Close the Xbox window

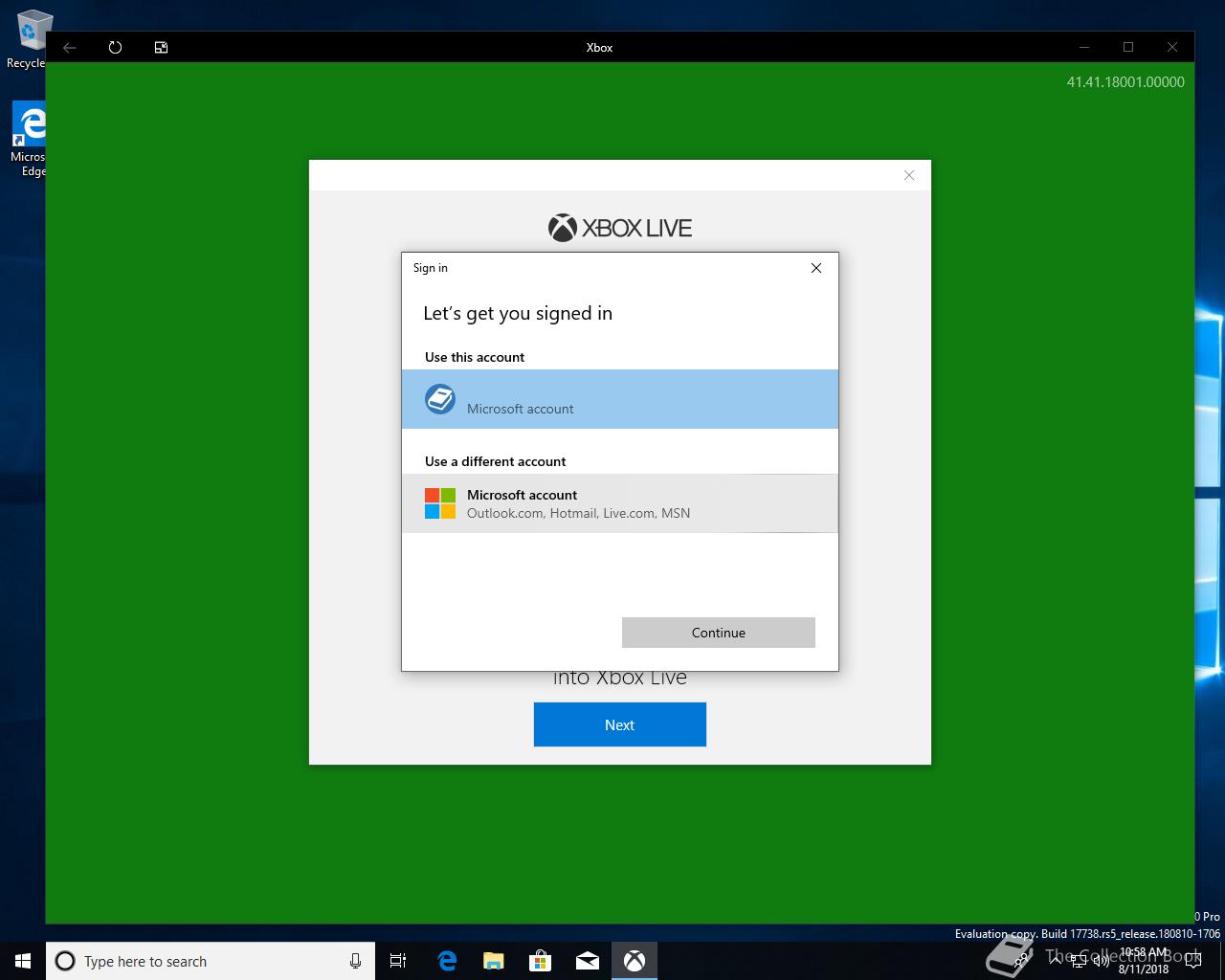pos(1172,47)
